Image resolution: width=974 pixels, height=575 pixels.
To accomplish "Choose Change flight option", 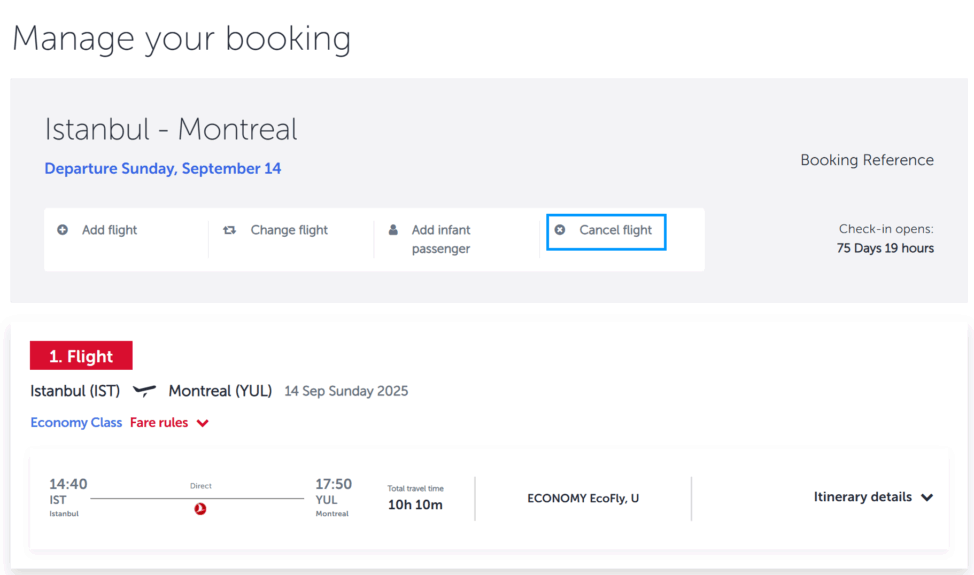I will tap(289, 230).
